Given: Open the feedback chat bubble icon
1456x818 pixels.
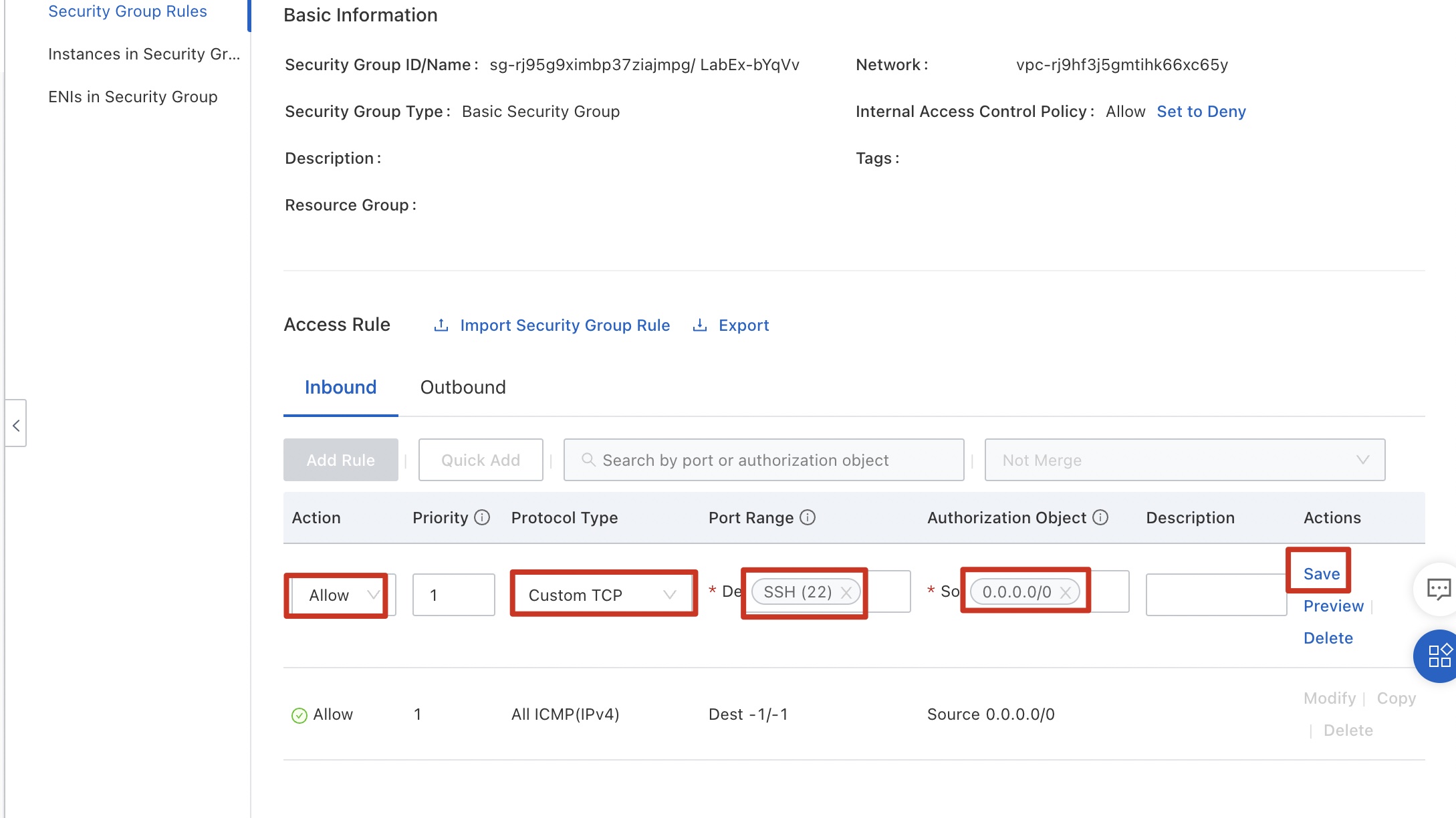Looking at the screenshot, I should (1438, 589).
